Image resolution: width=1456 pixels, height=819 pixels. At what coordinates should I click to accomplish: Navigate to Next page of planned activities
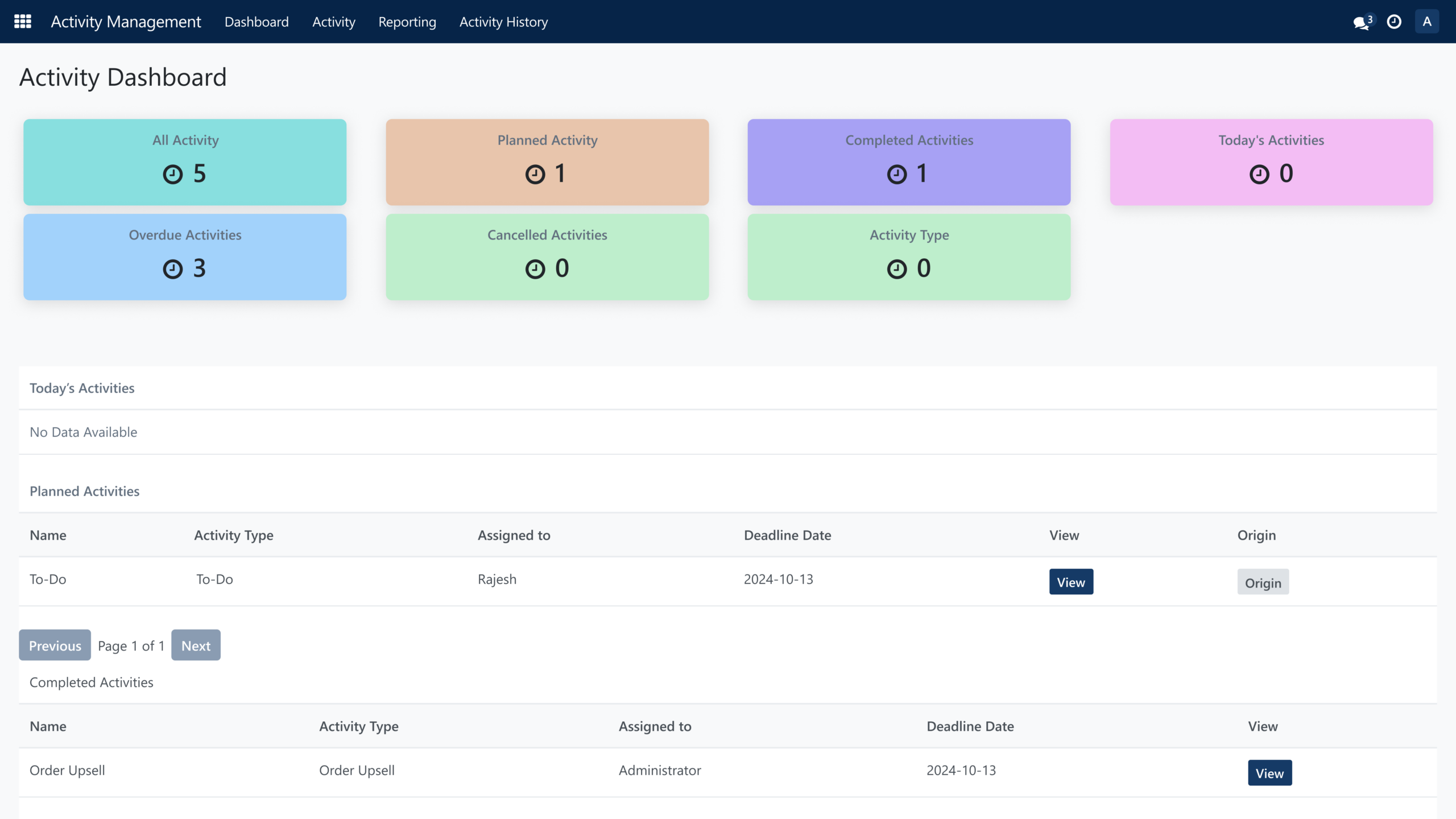(195, 644)
